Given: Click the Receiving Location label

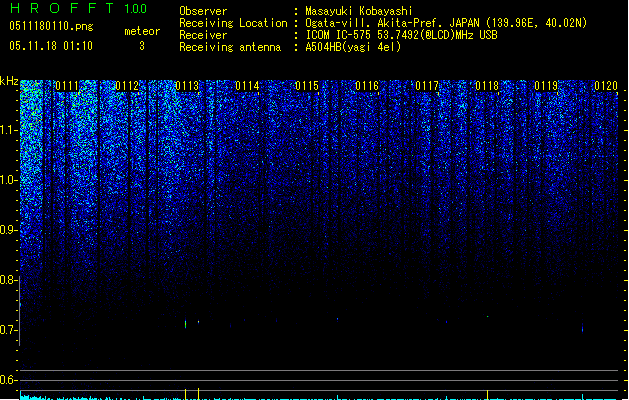Looking at the screenshot, I should 233,23.
